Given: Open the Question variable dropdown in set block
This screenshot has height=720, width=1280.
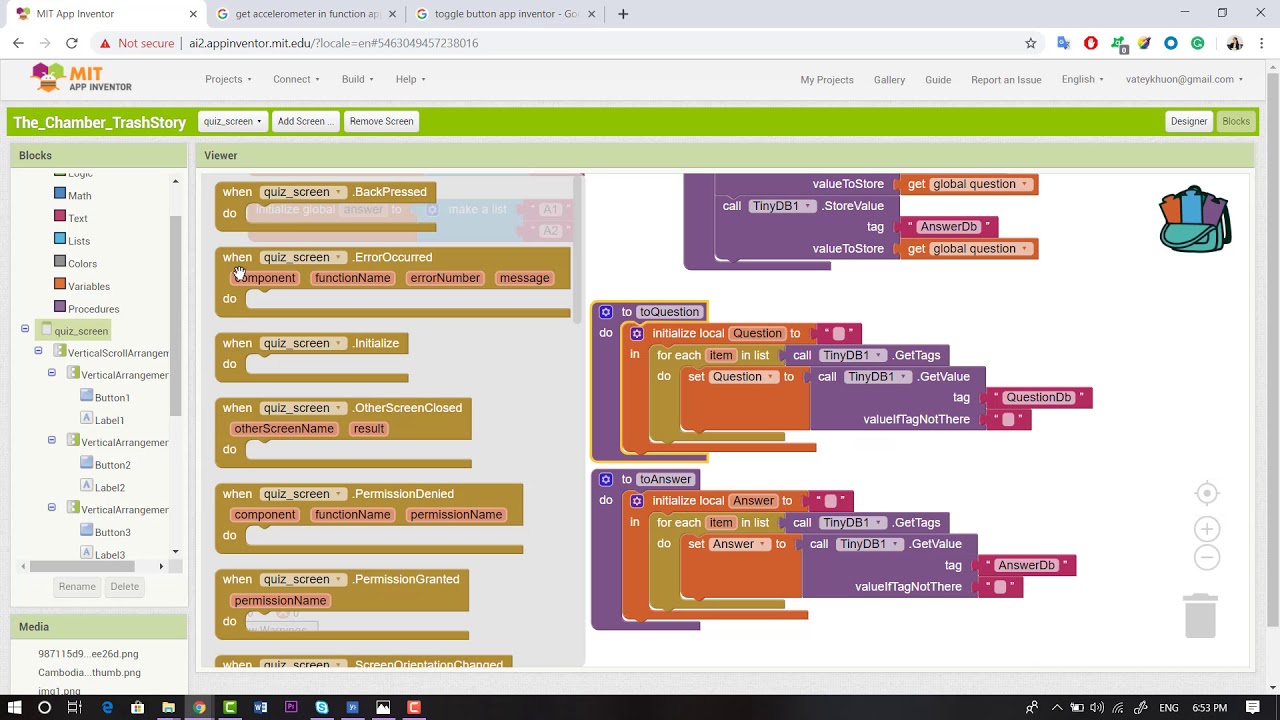Looking at the screenshot, I should click(x=744, y=377).
